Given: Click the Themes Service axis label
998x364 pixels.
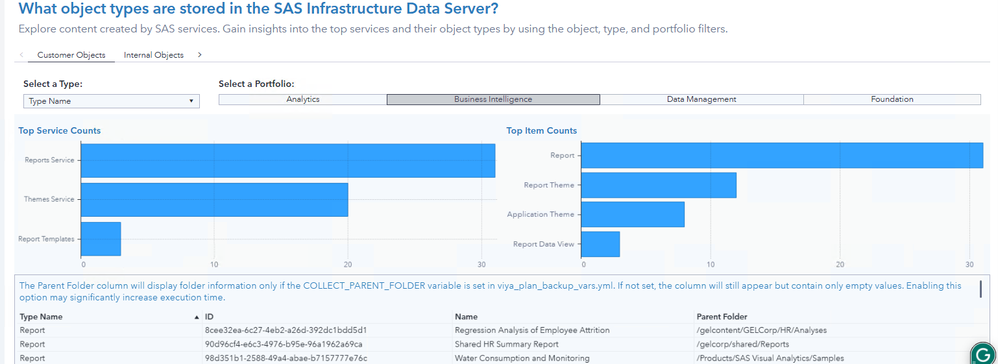Looking at the screenshot, I should [x=49, y=200].
